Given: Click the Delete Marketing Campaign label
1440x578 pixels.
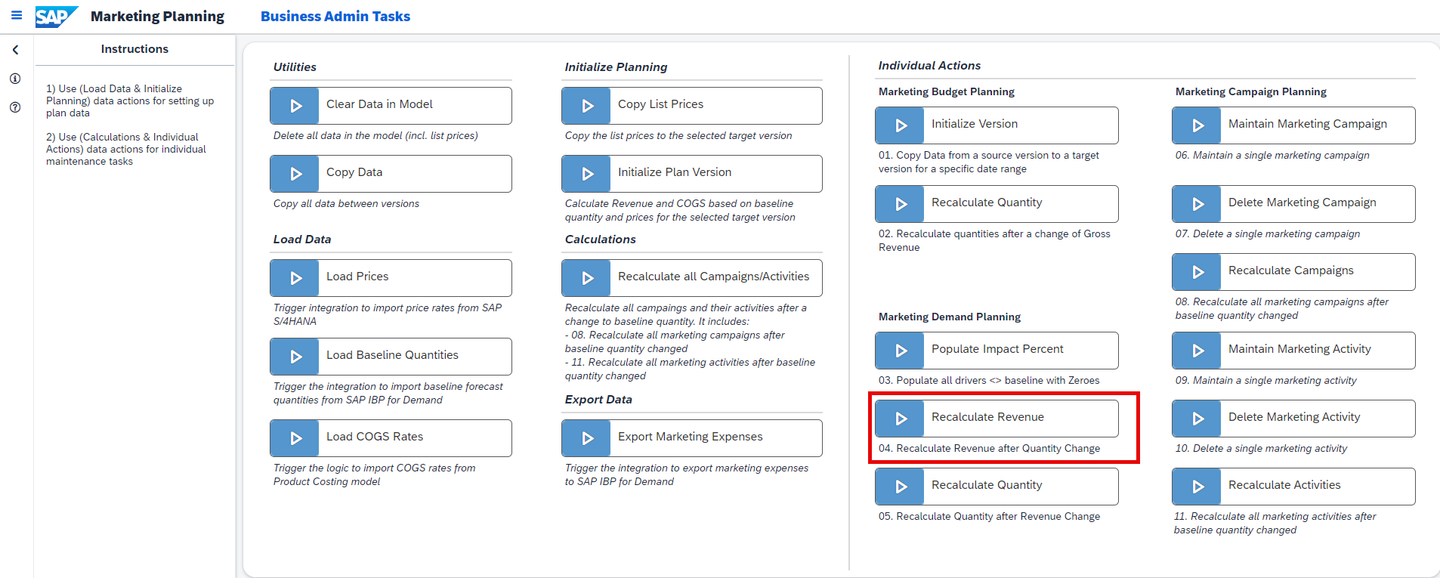Looking at the screenshot, I should 1302,202.
